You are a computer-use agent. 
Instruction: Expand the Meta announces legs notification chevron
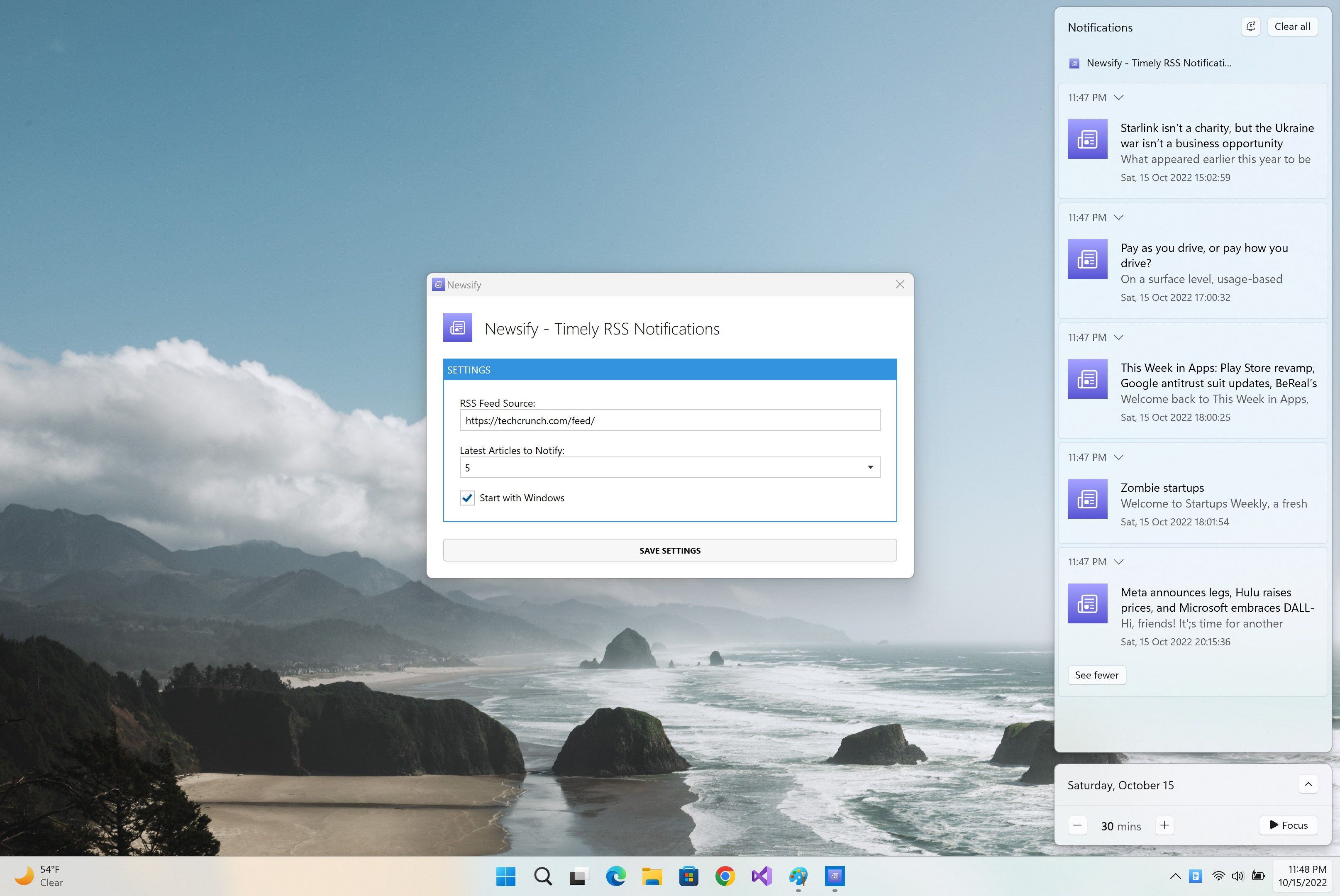coord(1119,562)
